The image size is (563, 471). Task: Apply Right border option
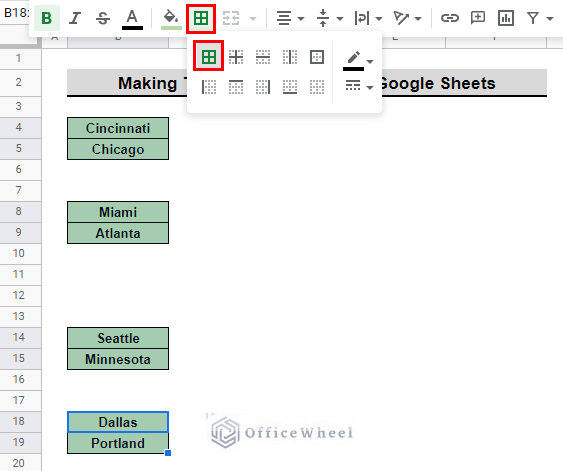(263, 87)
